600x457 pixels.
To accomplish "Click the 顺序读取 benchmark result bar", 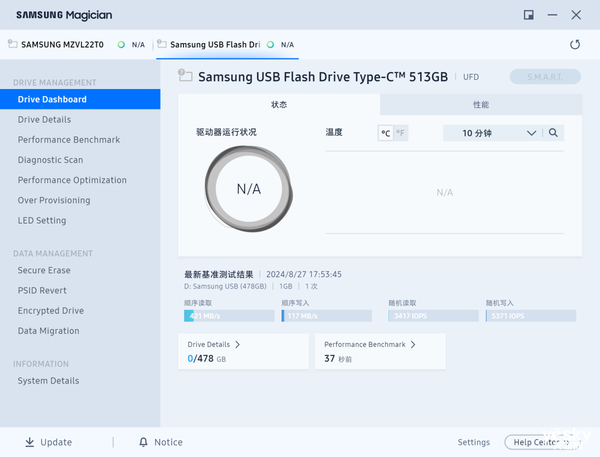I will tap(229, 316).
